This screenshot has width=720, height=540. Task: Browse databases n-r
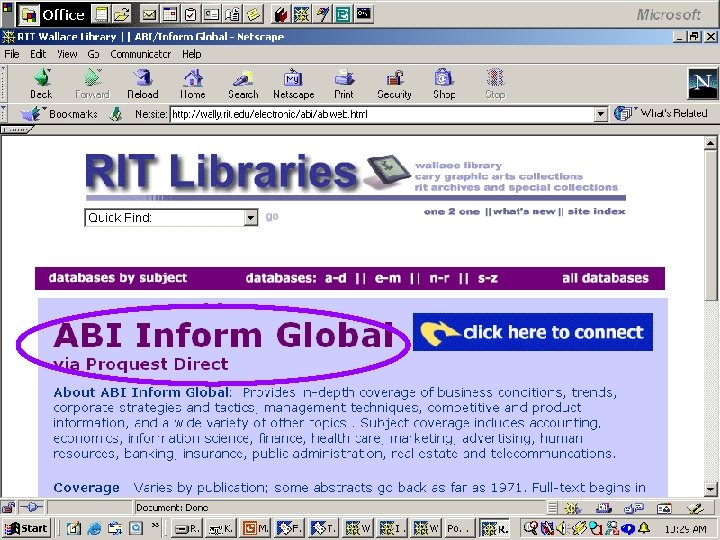coord(439,278)
